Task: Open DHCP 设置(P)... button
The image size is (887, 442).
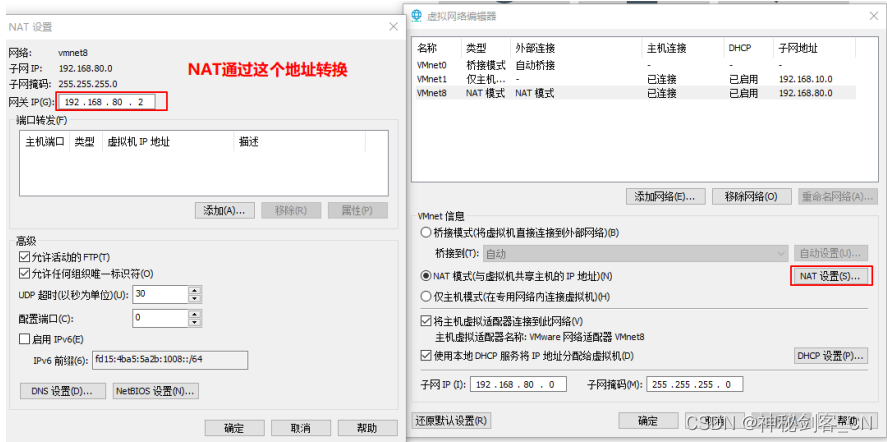Action: (830, 356)
